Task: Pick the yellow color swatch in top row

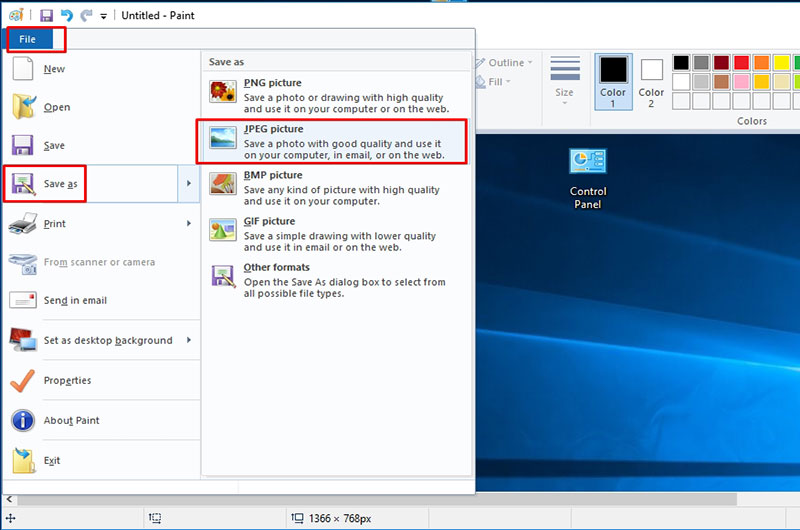Action: pyautogui.click(x=781, y=63)
